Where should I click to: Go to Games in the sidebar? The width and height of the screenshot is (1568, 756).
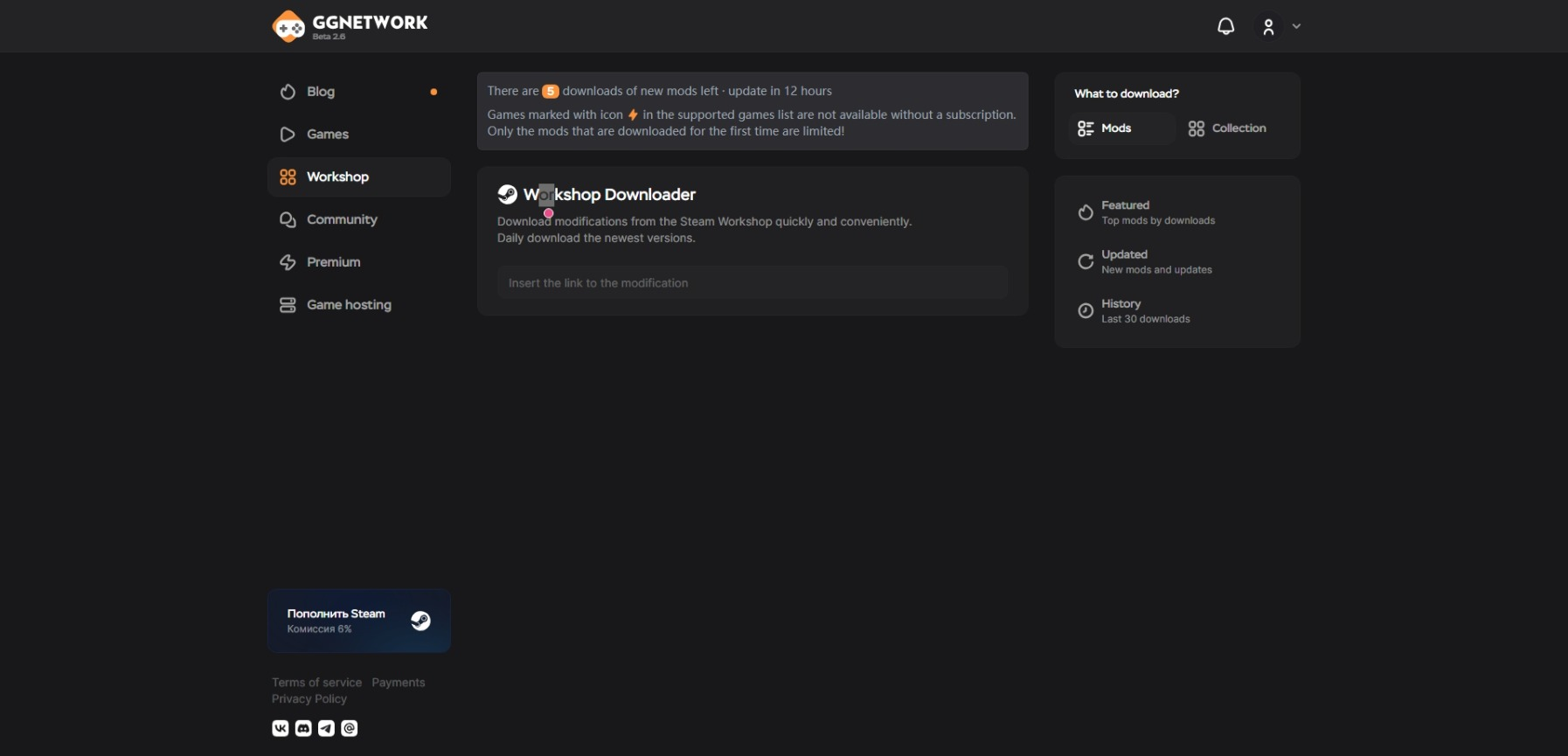tap(359, 135)
